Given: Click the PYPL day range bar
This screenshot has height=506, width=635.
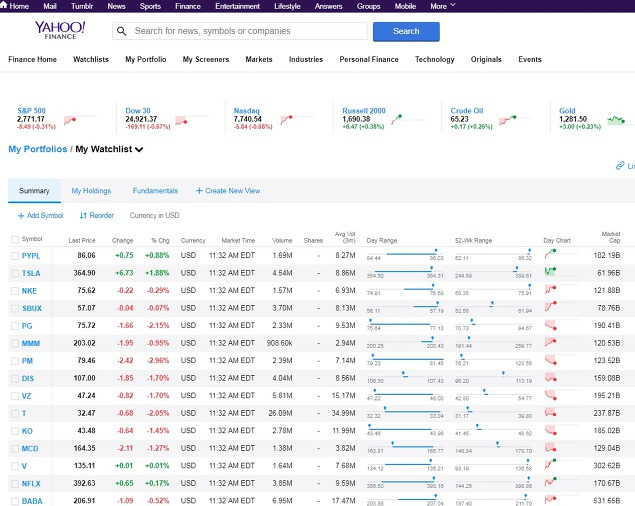Looking at the screenshot, I should coord(405,254).
